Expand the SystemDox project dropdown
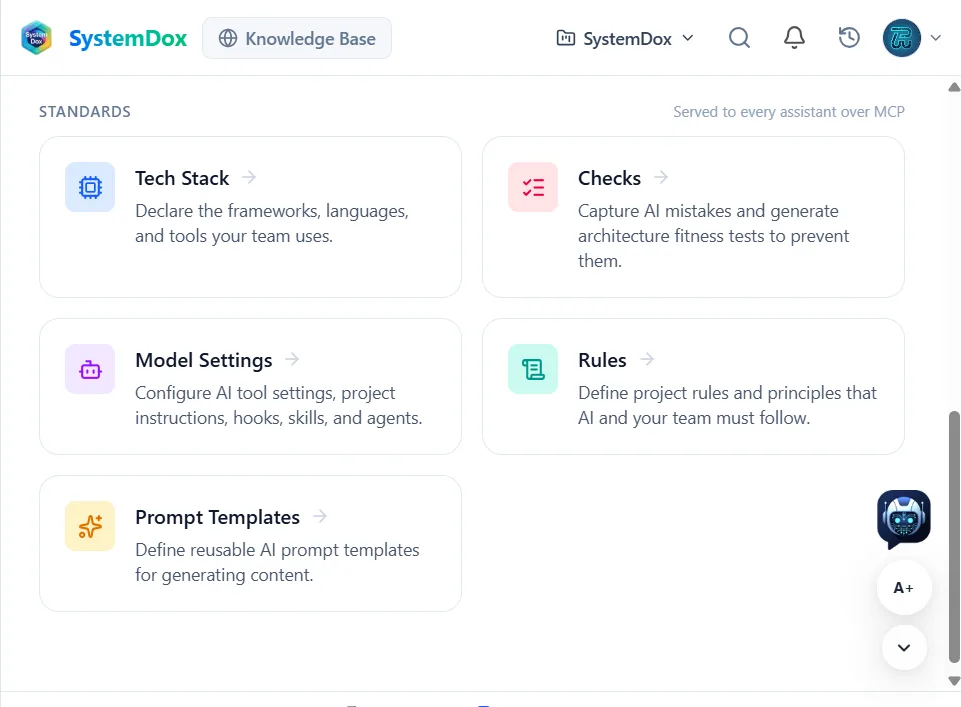961x707 pixels. (x=625, y=39)
